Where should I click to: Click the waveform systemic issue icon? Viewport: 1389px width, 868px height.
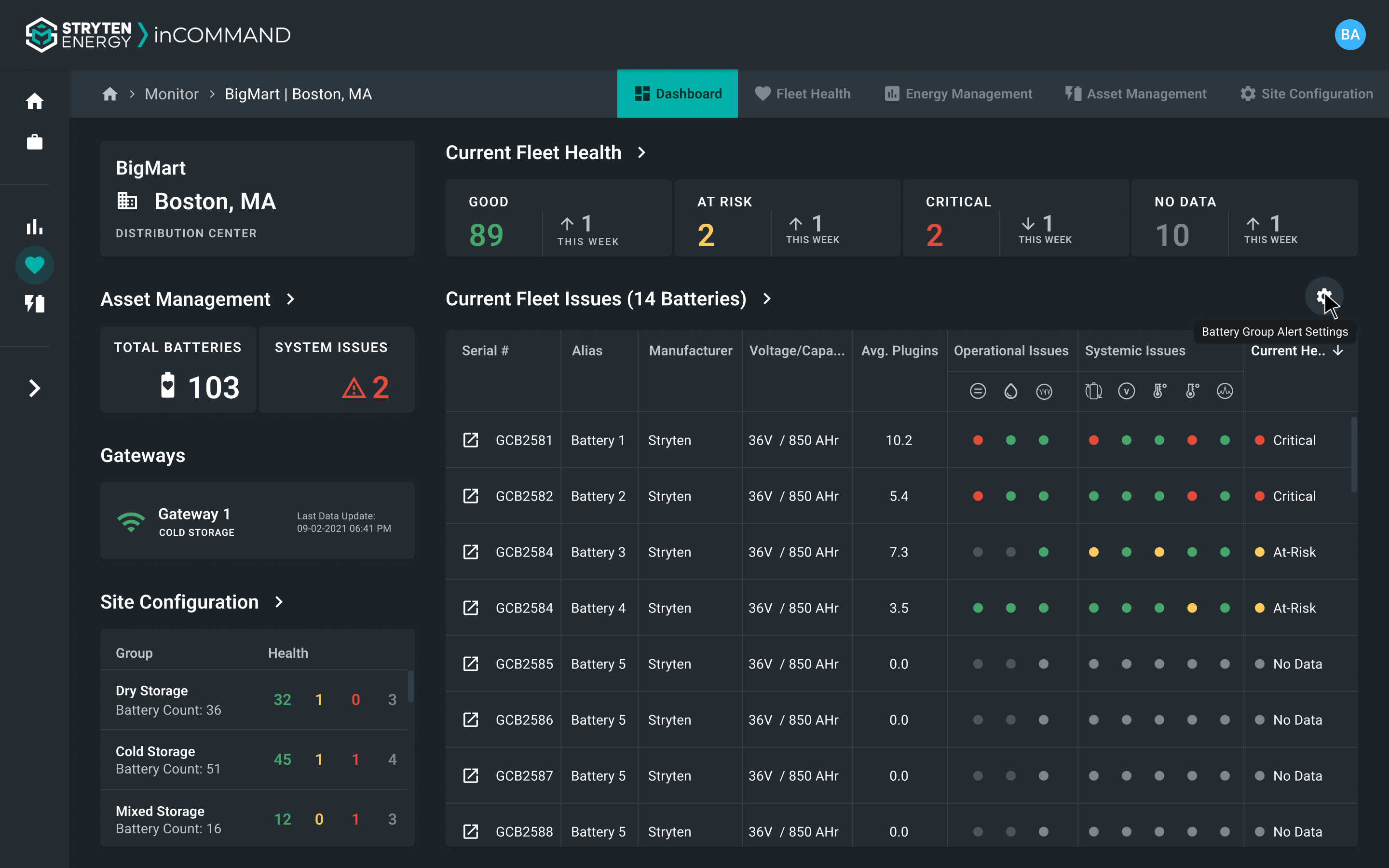click(1225, 391)
